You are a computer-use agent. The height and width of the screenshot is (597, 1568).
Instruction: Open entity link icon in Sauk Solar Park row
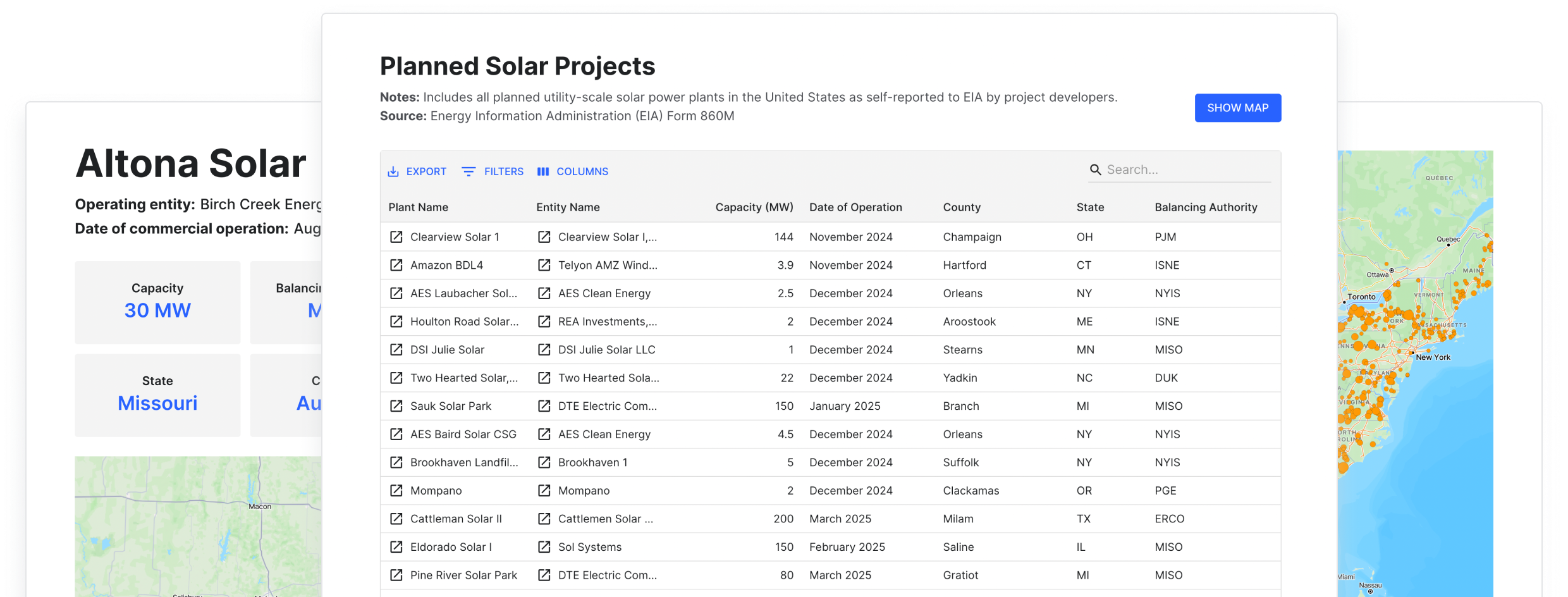(544, 406)
